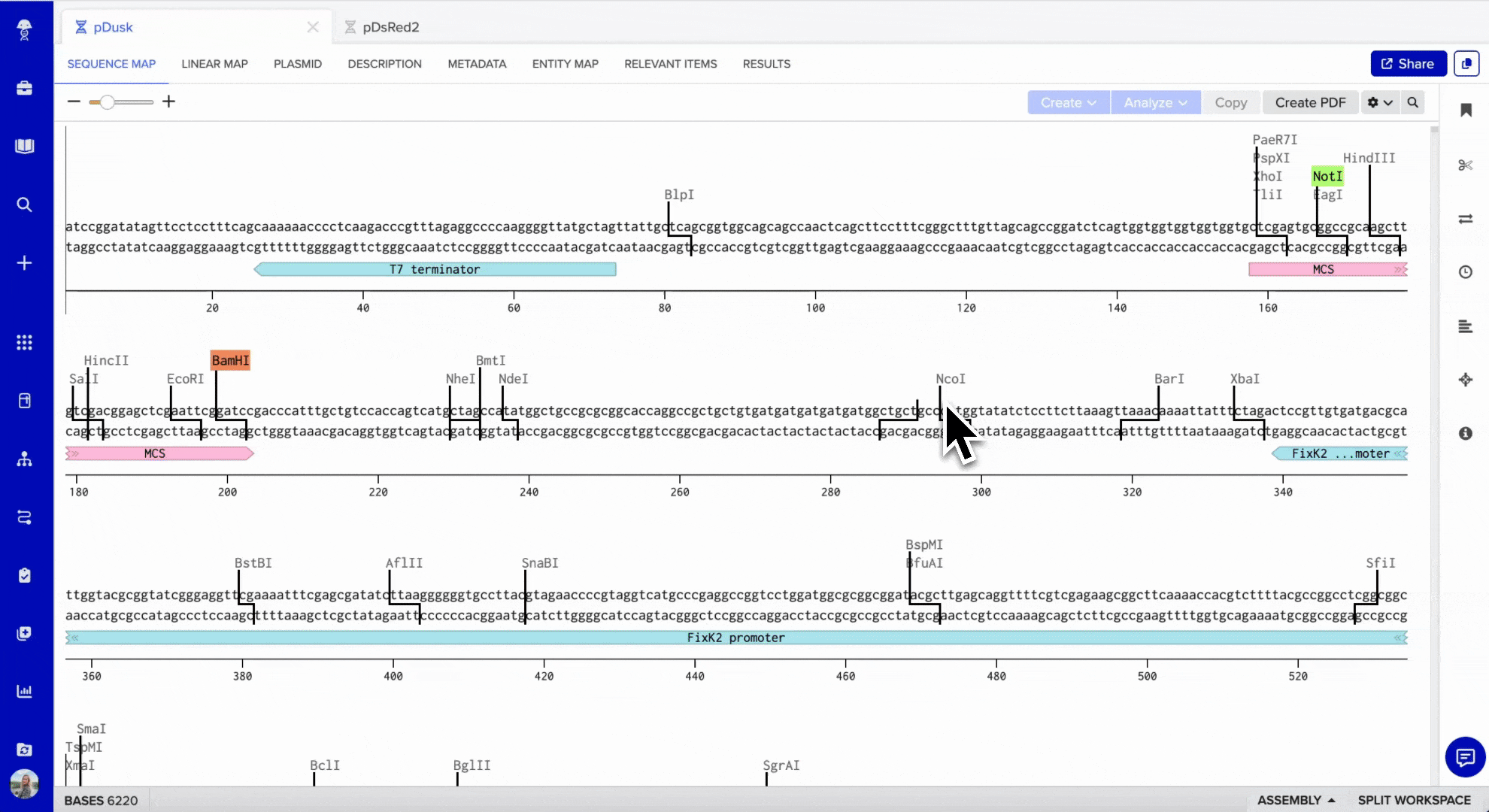Open the search icon in the left sidebar
This screenshot has height=812, width=1489.
[25, 205]
